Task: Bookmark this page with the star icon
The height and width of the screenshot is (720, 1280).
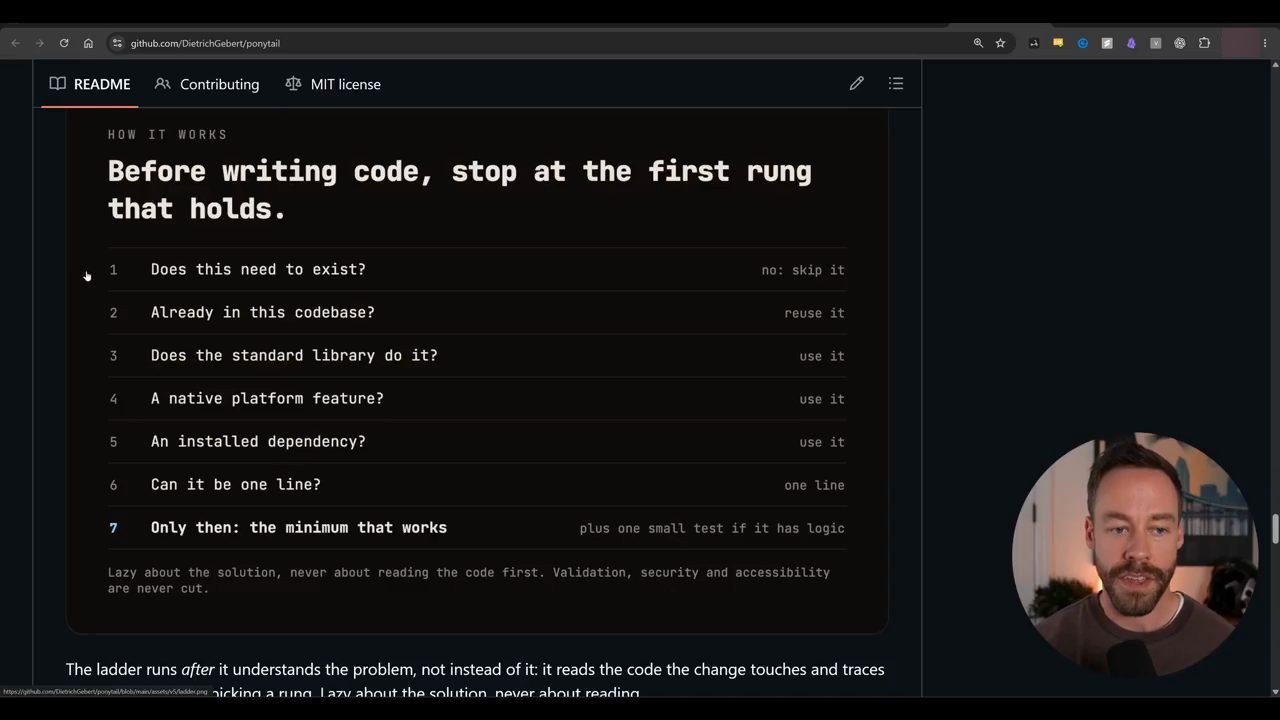Action: point(1000,43)
